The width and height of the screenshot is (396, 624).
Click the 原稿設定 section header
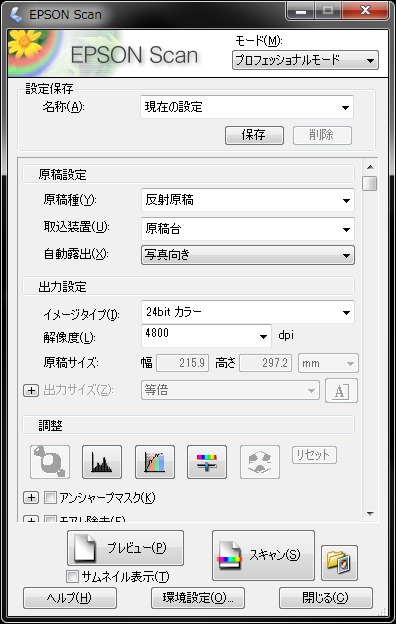click(x=188, y=174)
